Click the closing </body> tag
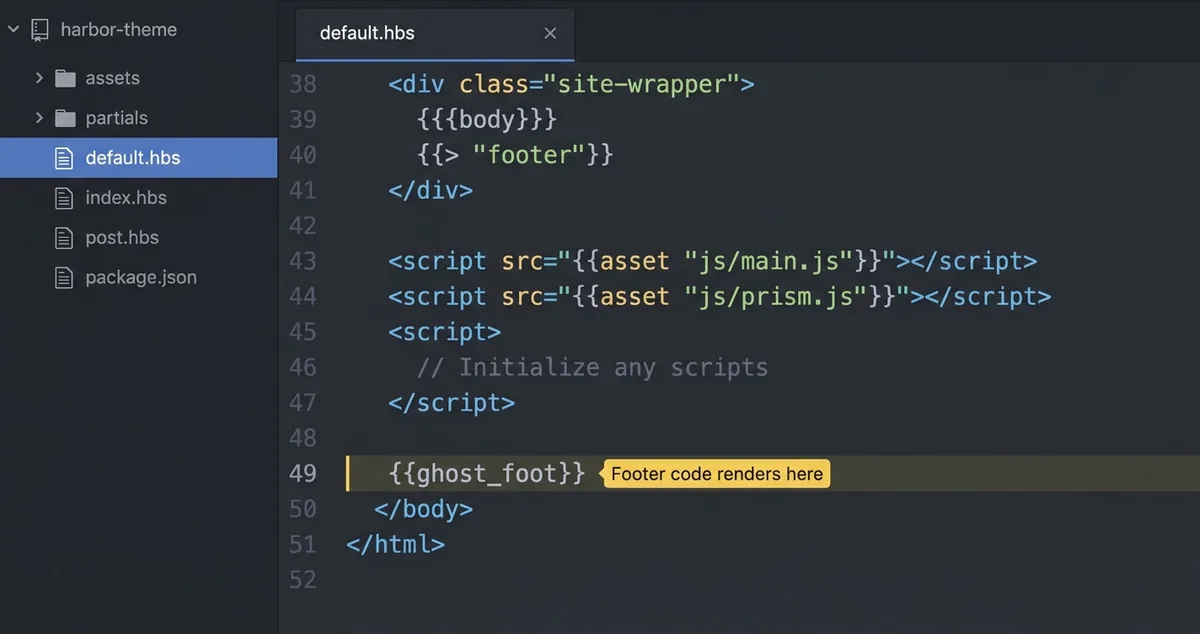Viewport: 1200px width, 634px height. pos(423,509)
